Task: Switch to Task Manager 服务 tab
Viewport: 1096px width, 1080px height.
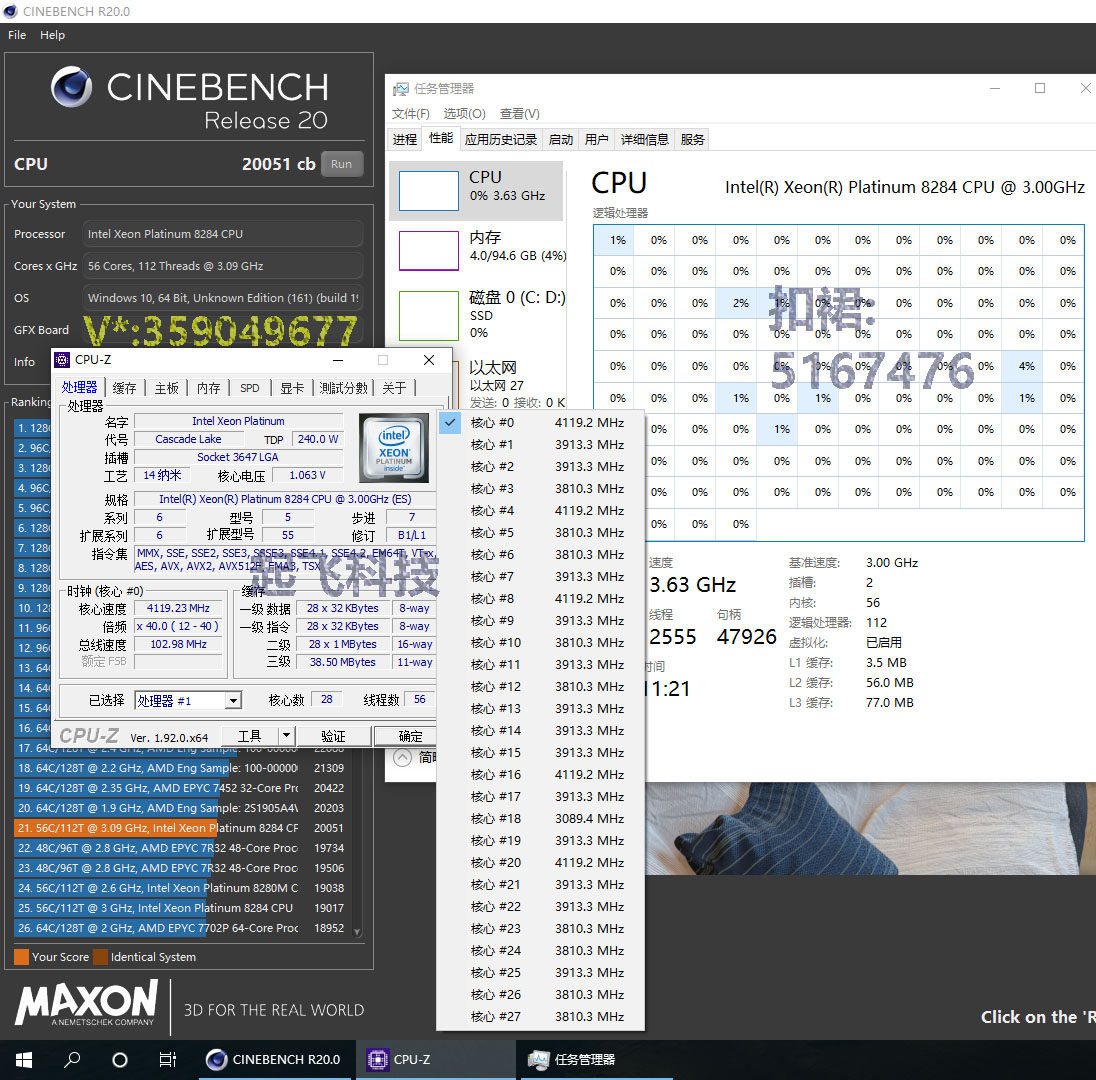Action: pos(692,140)
